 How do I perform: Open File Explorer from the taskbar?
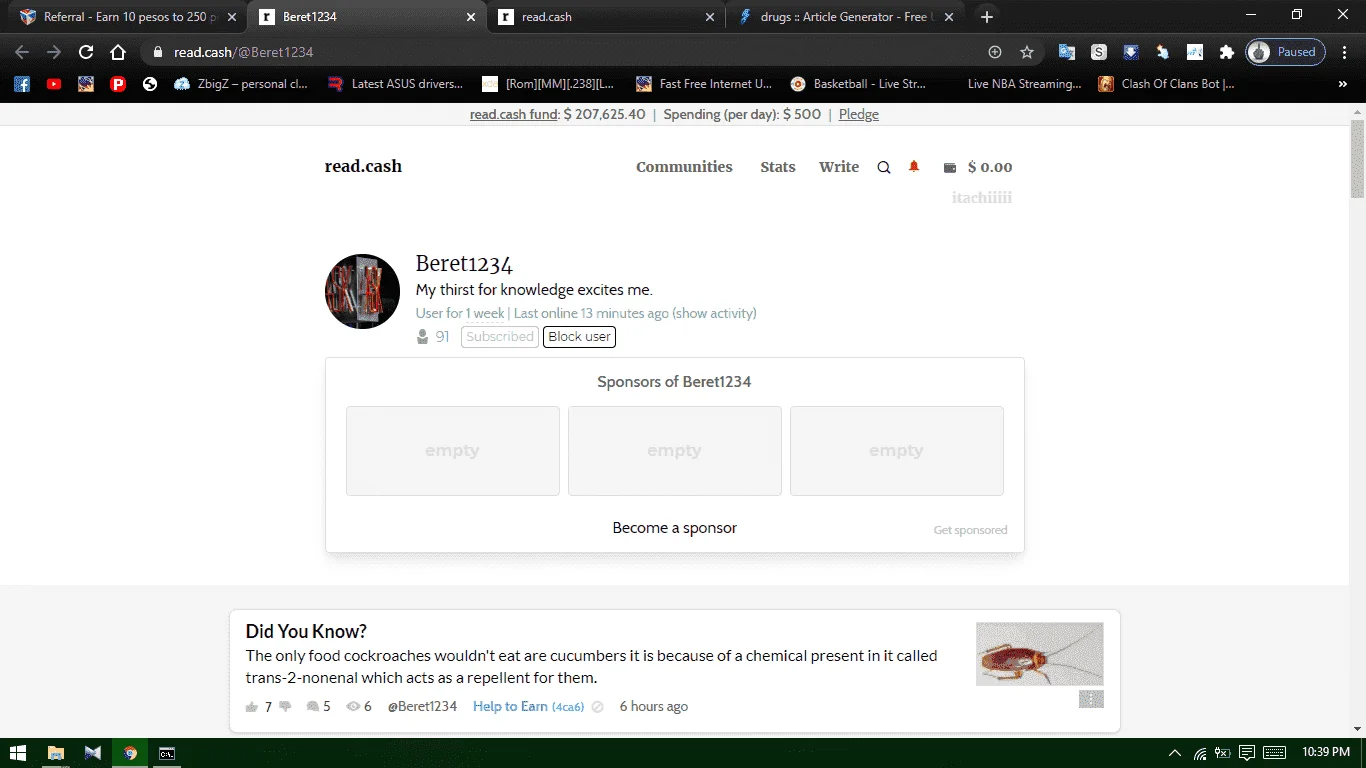click(x=56, y=753)
